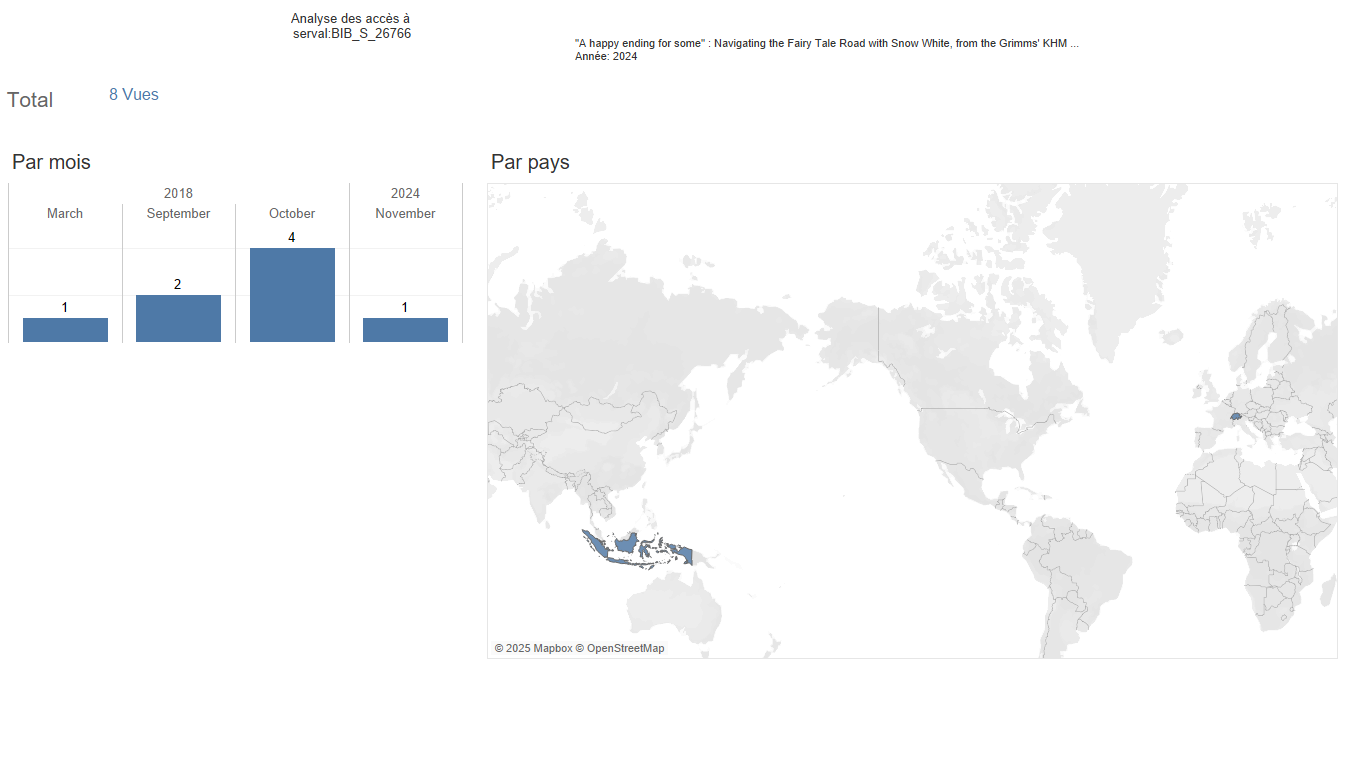Click the 'September' month header
Screen dimensions: 1366x768
click(x=178, y=213)
